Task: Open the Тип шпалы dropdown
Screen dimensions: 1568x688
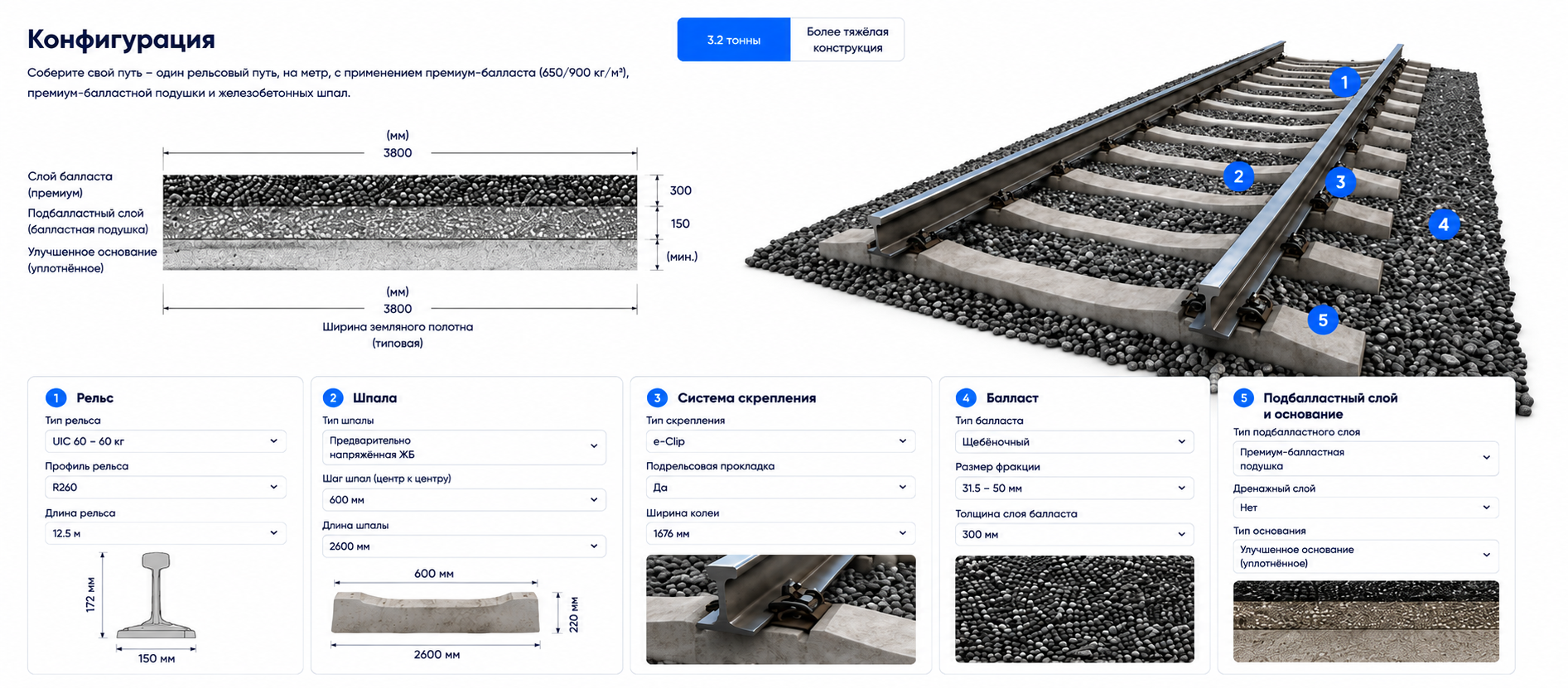Action: 464,447
